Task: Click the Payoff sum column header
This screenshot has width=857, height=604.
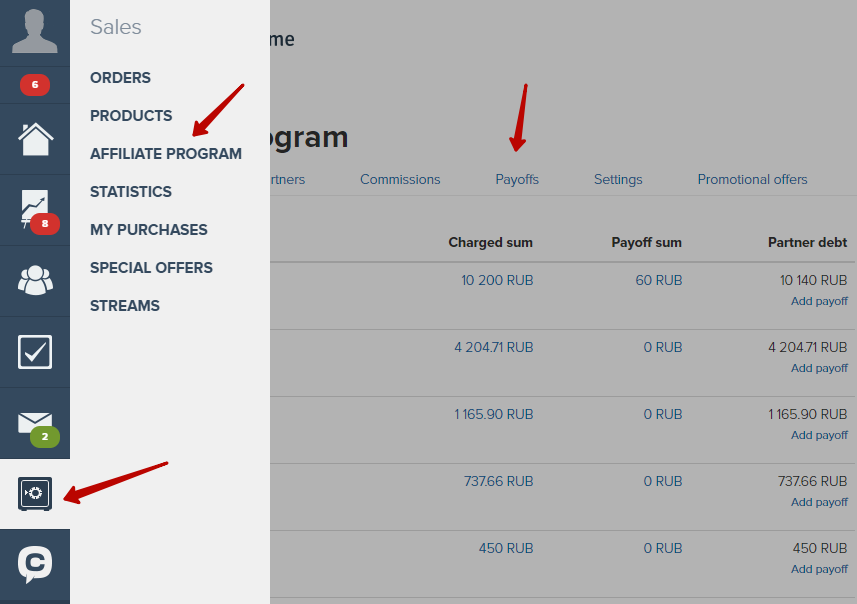Action: click(x=646, y=242)
